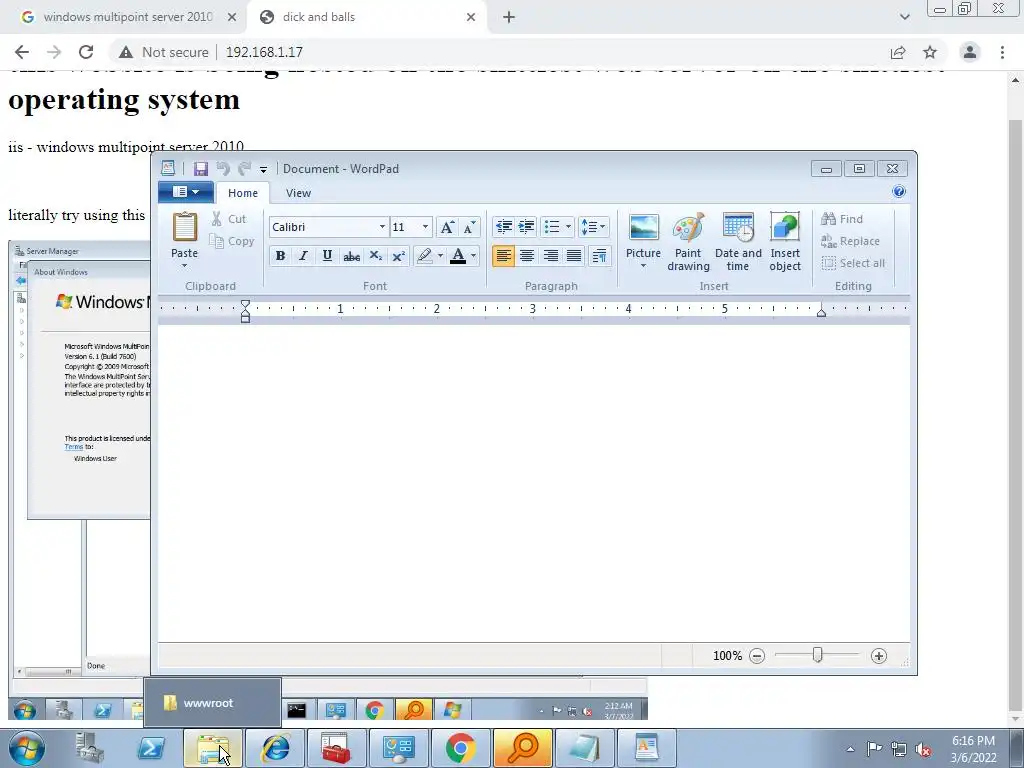Open the blue WordPad file menu button
The height and width of the screenshot is (768, 1024).
tap(186, 192)
